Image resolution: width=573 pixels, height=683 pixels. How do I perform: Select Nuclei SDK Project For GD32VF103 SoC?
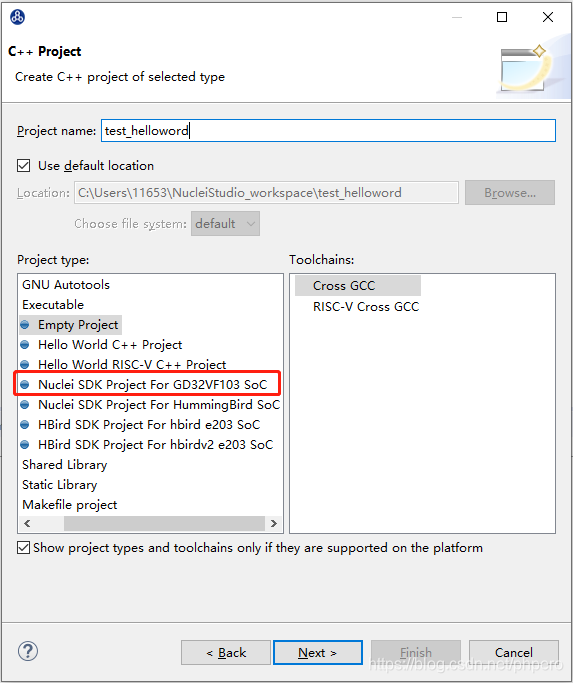pos(152,385)
